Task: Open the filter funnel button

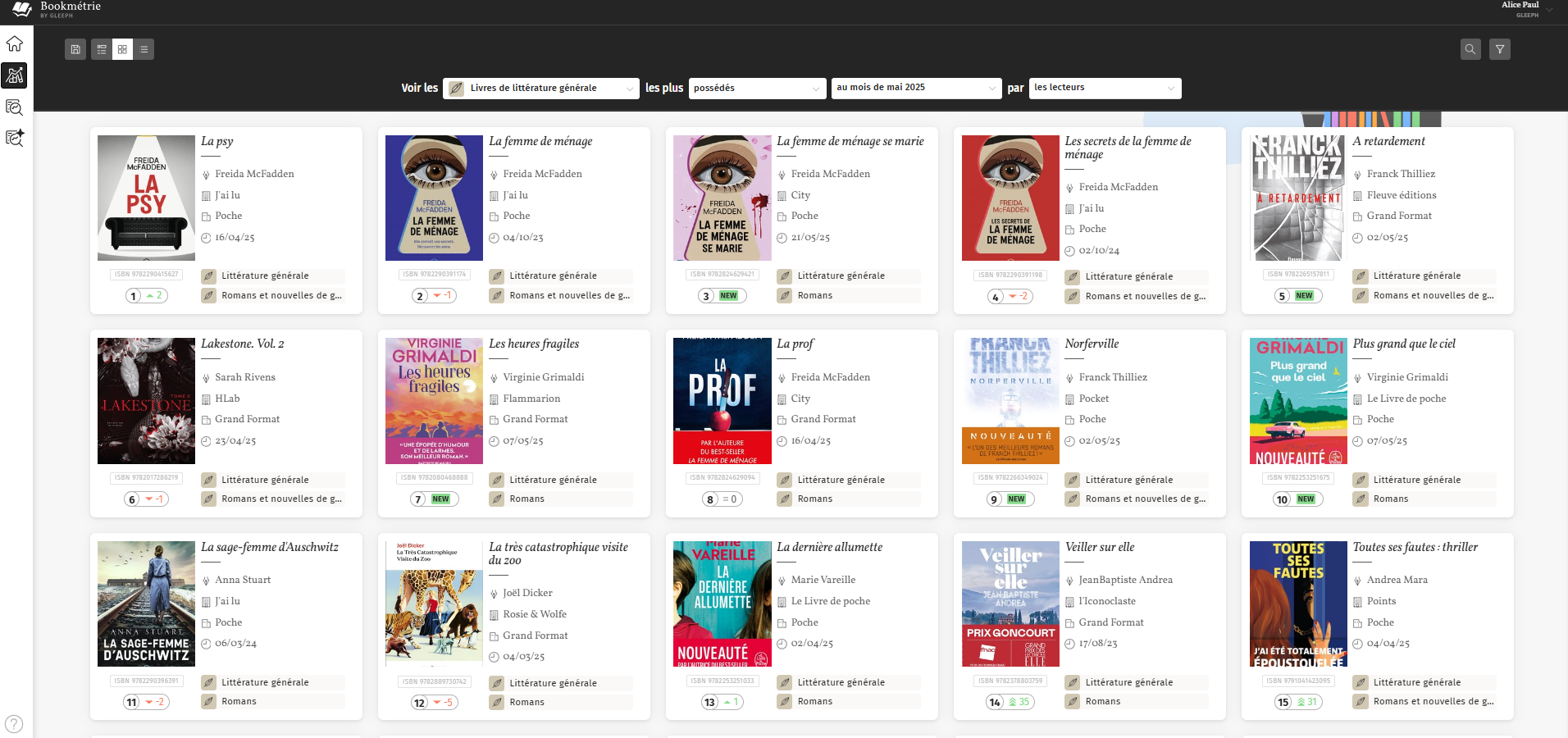Action: point(1500,49)
